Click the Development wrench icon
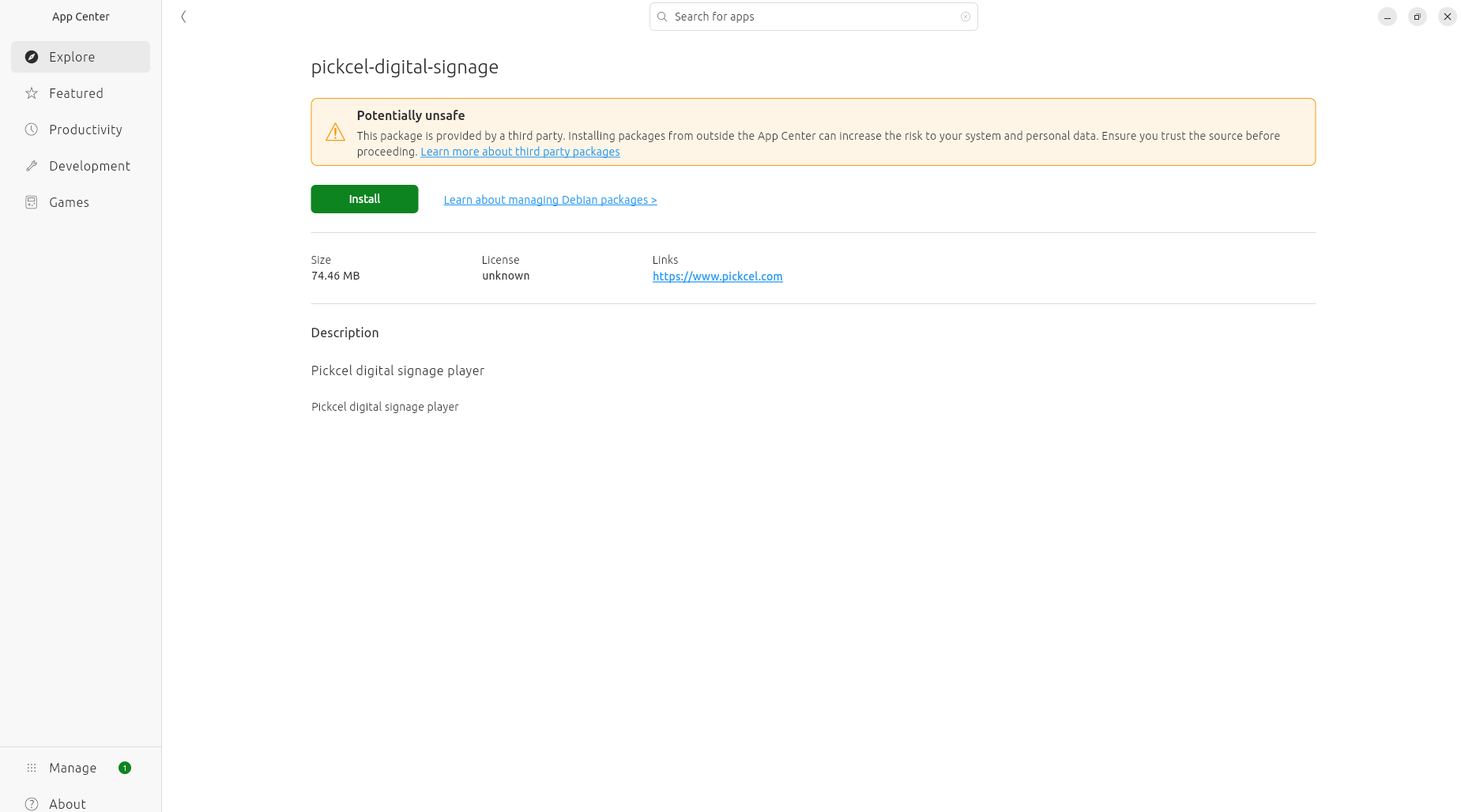The width and height of the screenshot is (1461, 812). coord(32,166)
